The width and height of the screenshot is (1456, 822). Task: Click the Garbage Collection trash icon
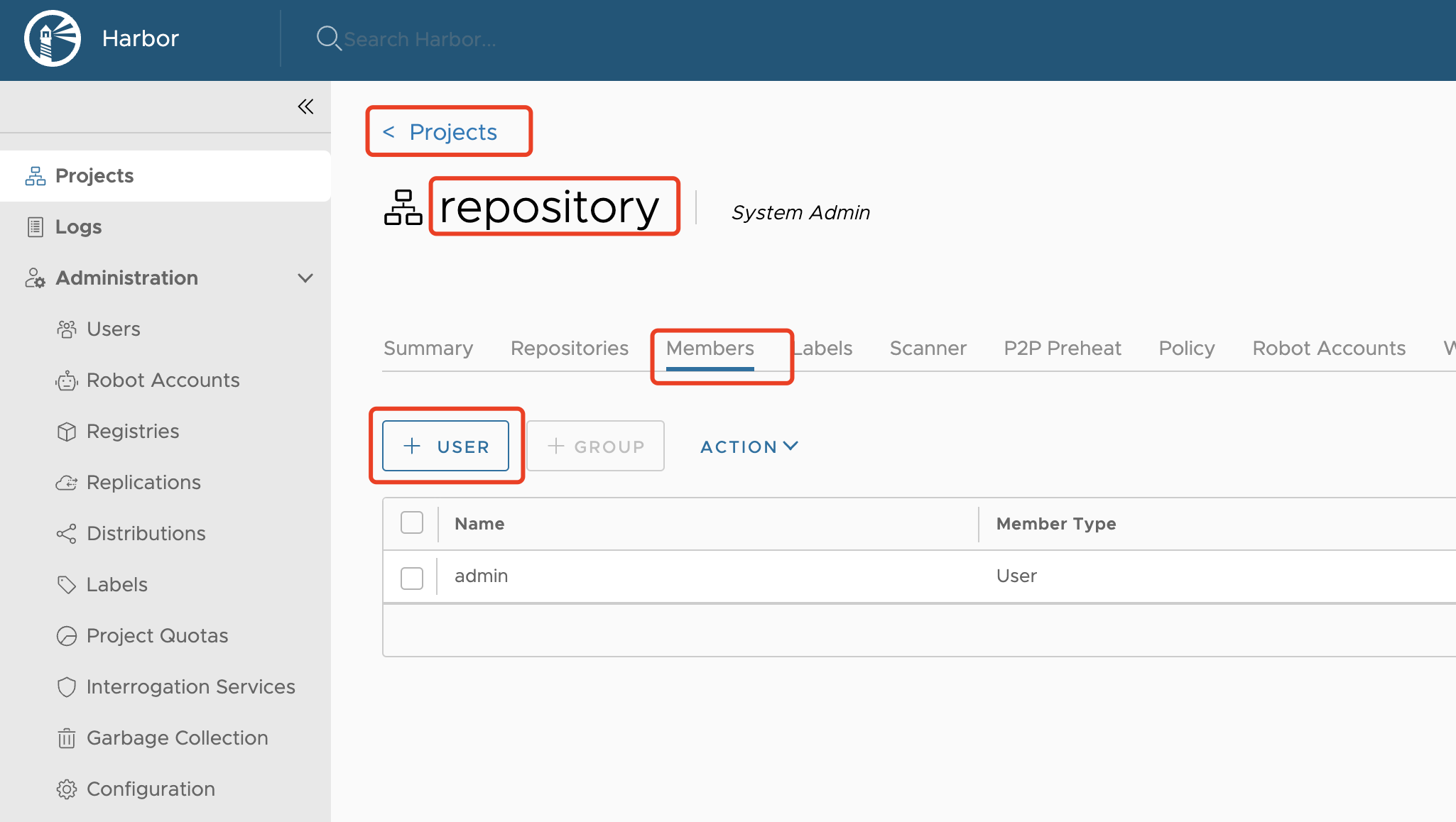point(67,738)
